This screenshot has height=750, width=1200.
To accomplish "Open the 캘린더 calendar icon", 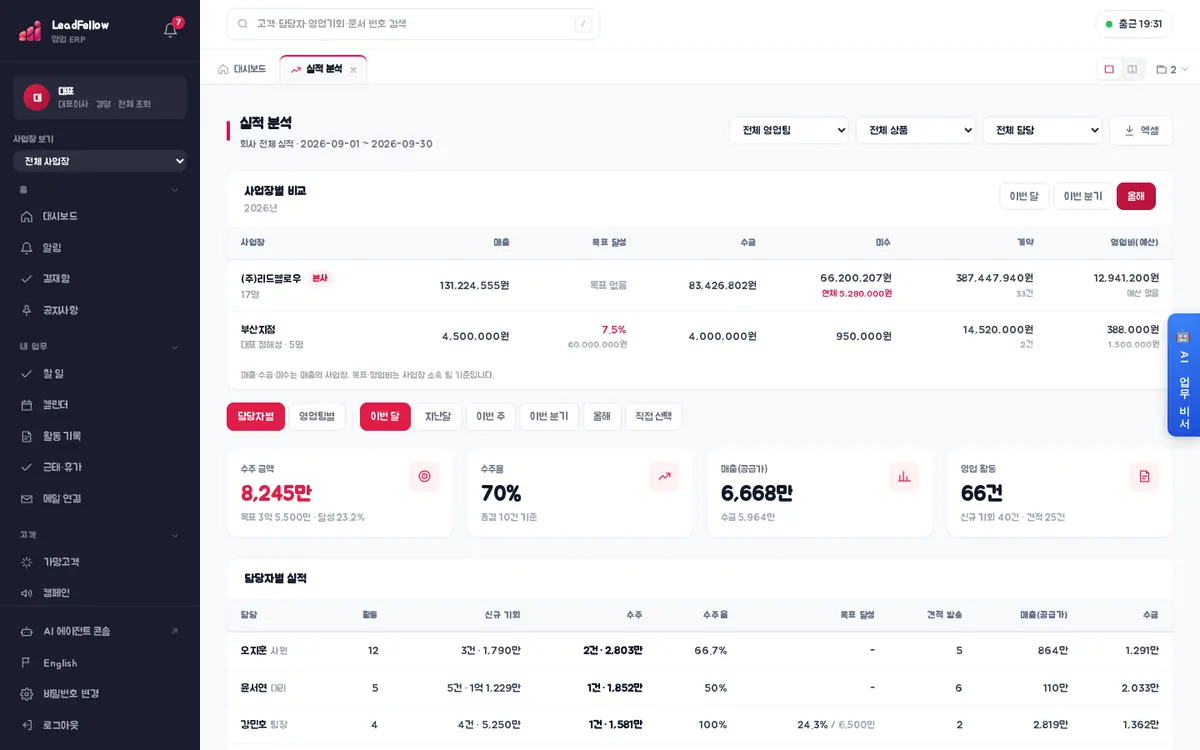I will pyautogui.click(x=27, y=404).
